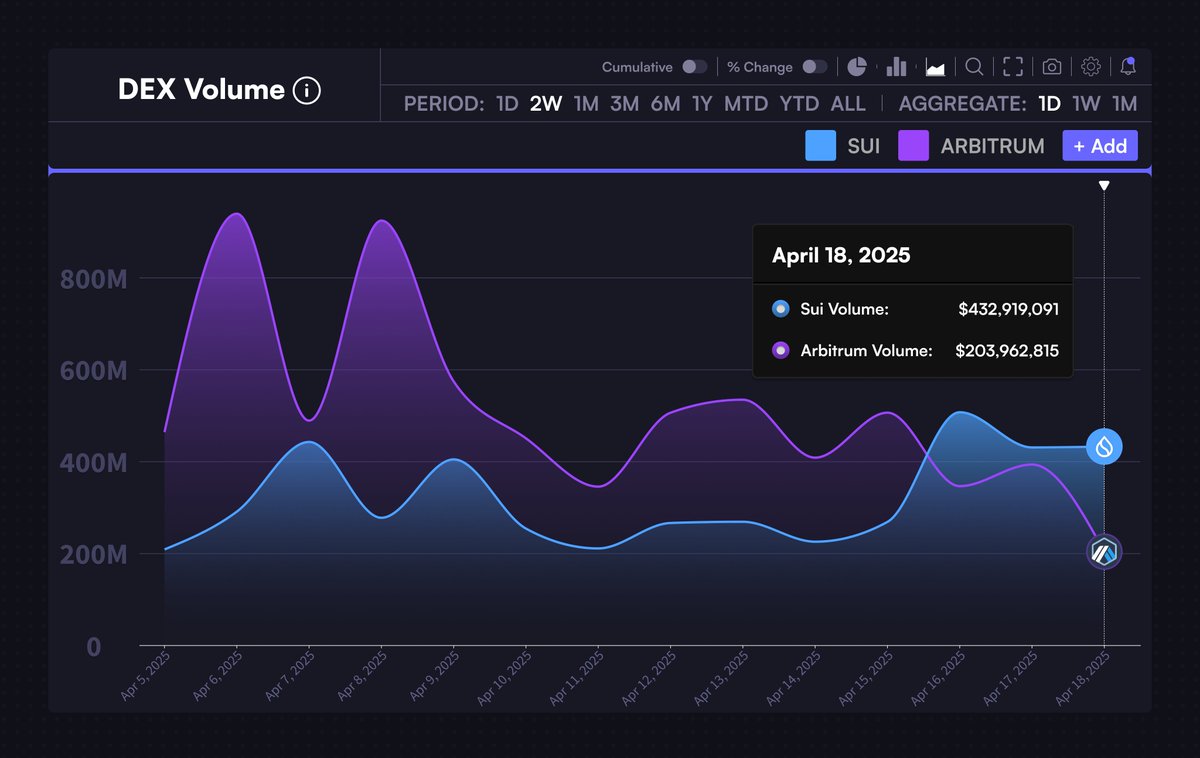Viewport: 1200px width, 758px height.
Task: Set period to 3M
Action: pyautogui.click(x=624, y=104)
